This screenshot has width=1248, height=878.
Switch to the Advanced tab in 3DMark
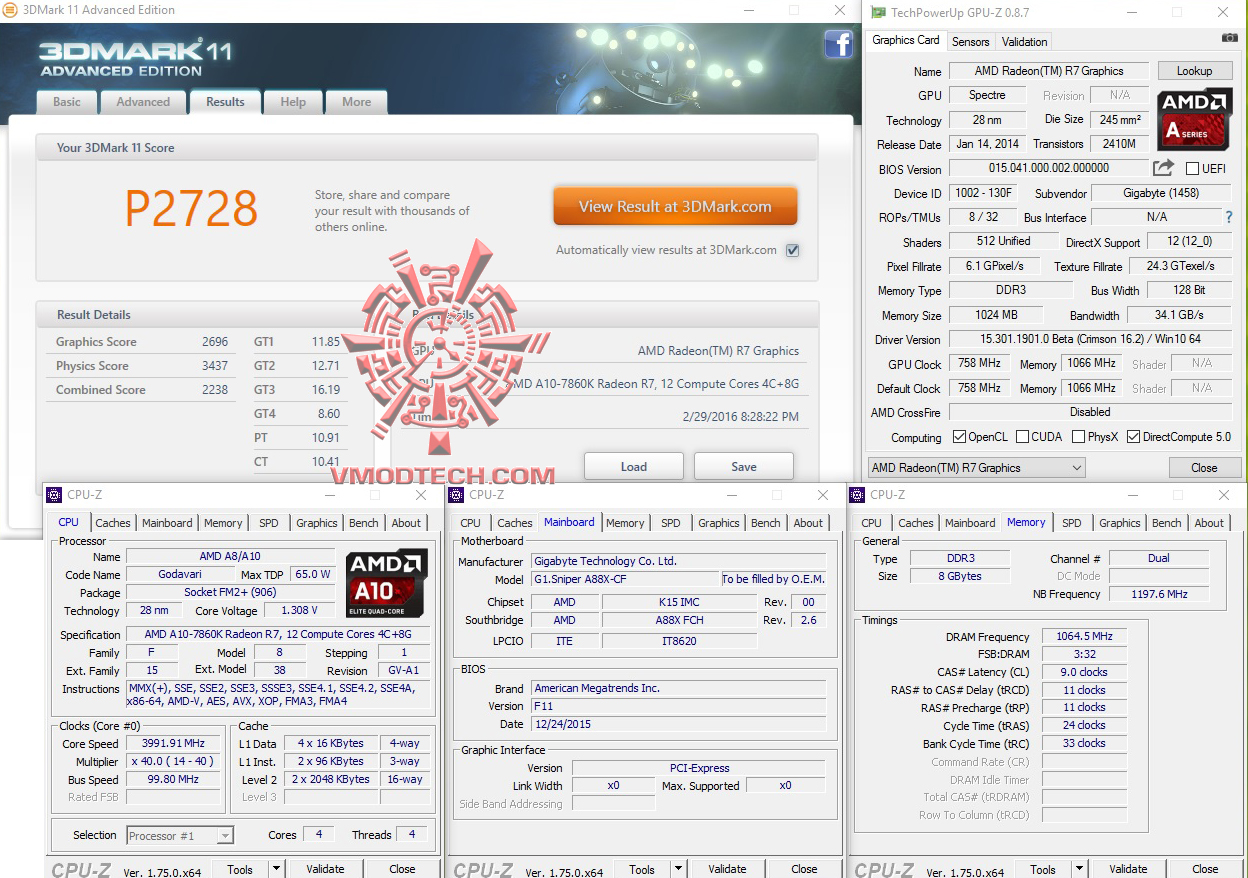click(x=143, y=102)
